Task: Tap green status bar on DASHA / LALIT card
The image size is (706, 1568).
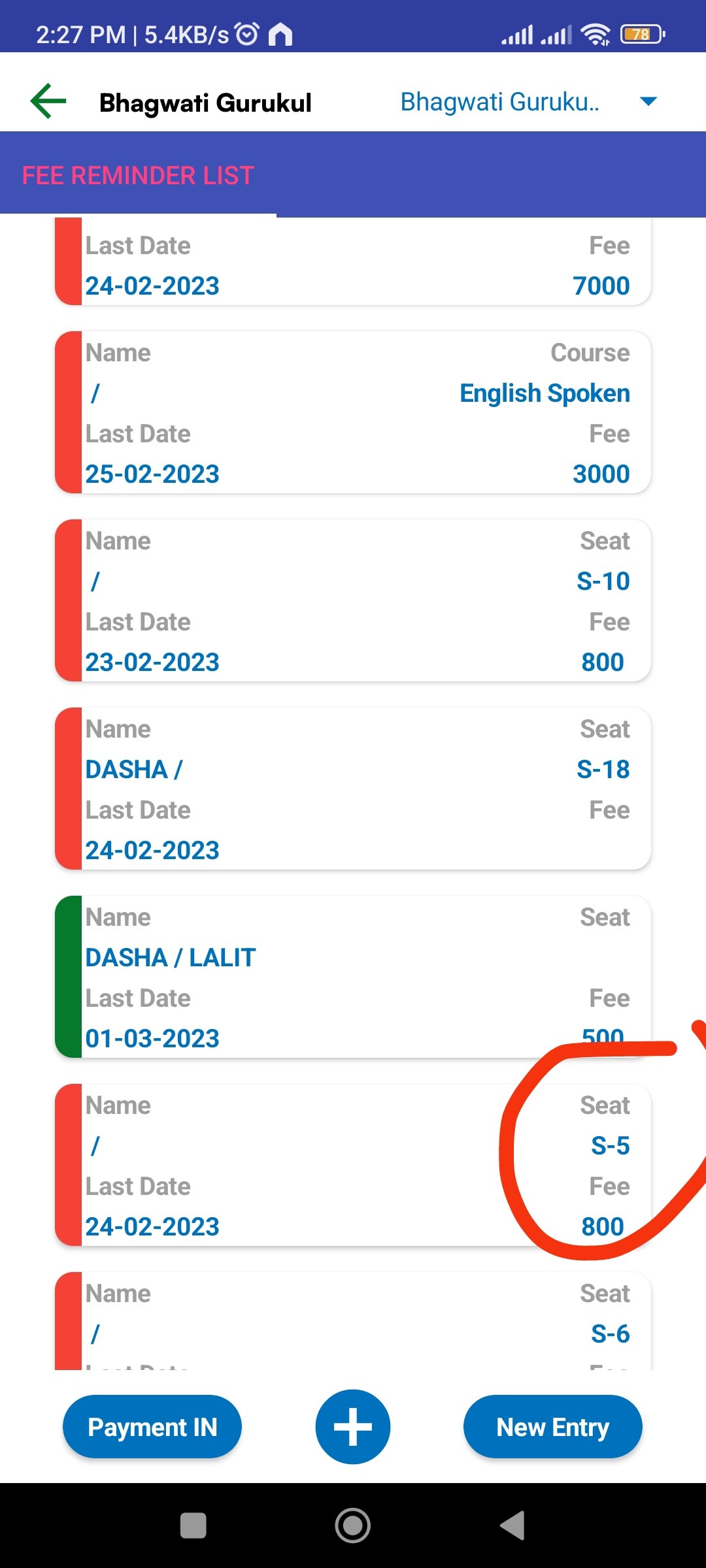Action: click(68, 977)
